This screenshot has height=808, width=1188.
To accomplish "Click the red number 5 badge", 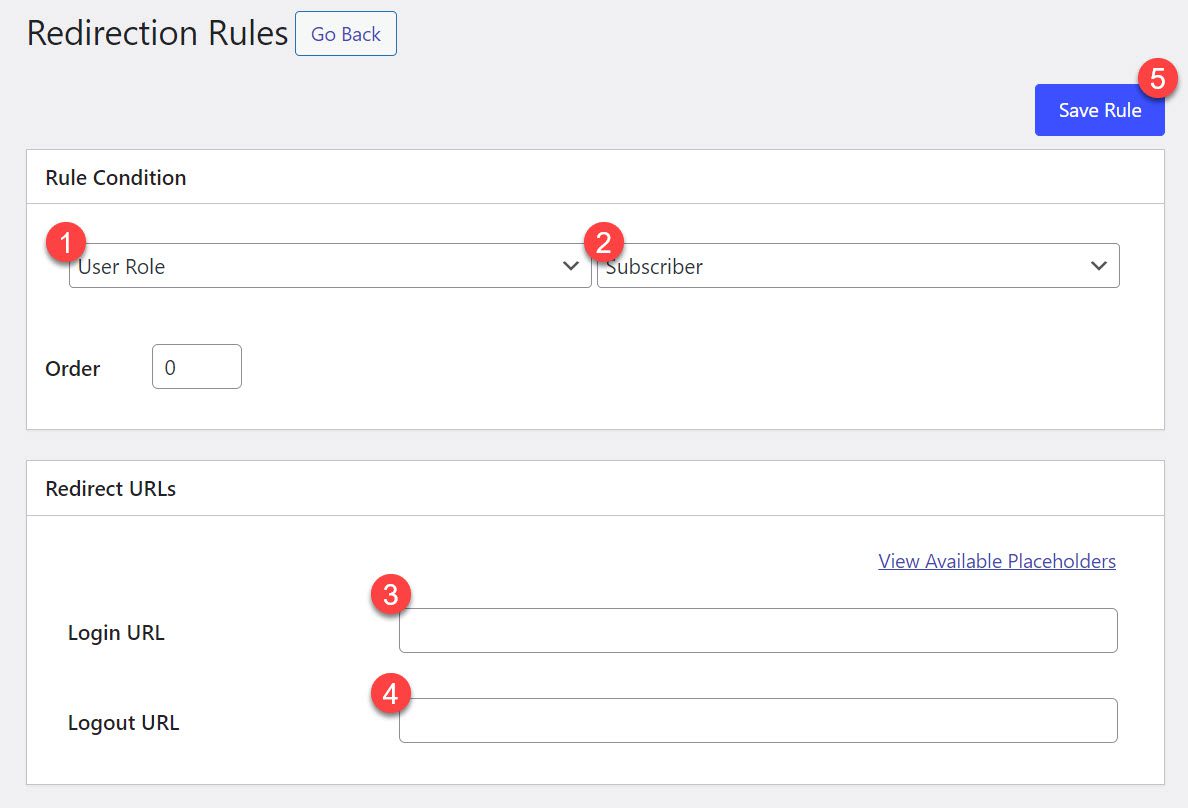I will [x=1157, y=80].
